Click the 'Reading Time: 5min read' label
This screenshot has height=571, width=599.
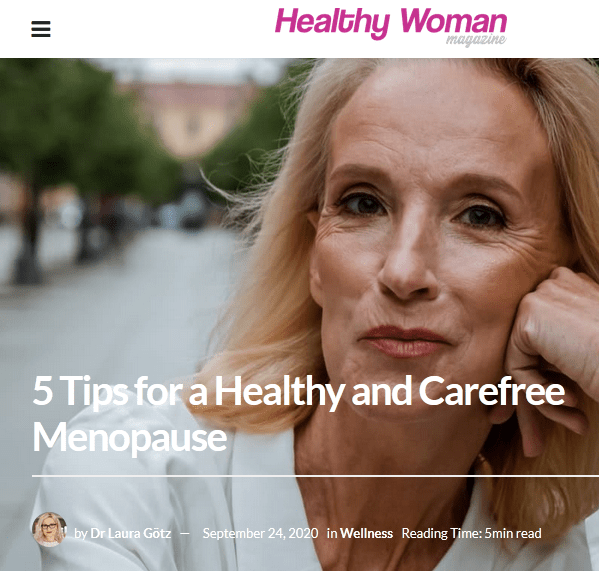[x=471, y=533]
